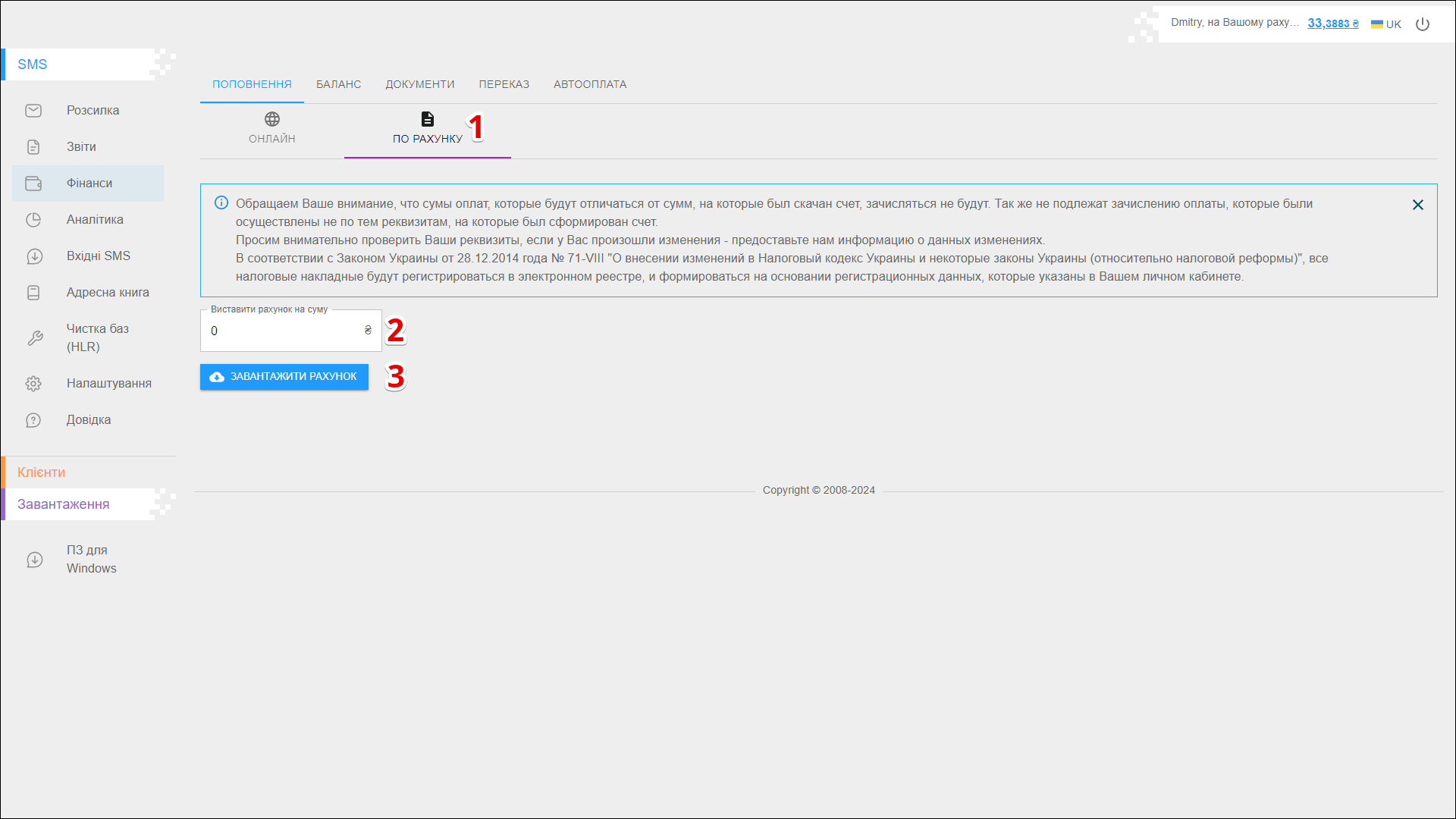Expand the Клієнти sidebar section
Screen dimensions: 1456x819
(42, 472)
